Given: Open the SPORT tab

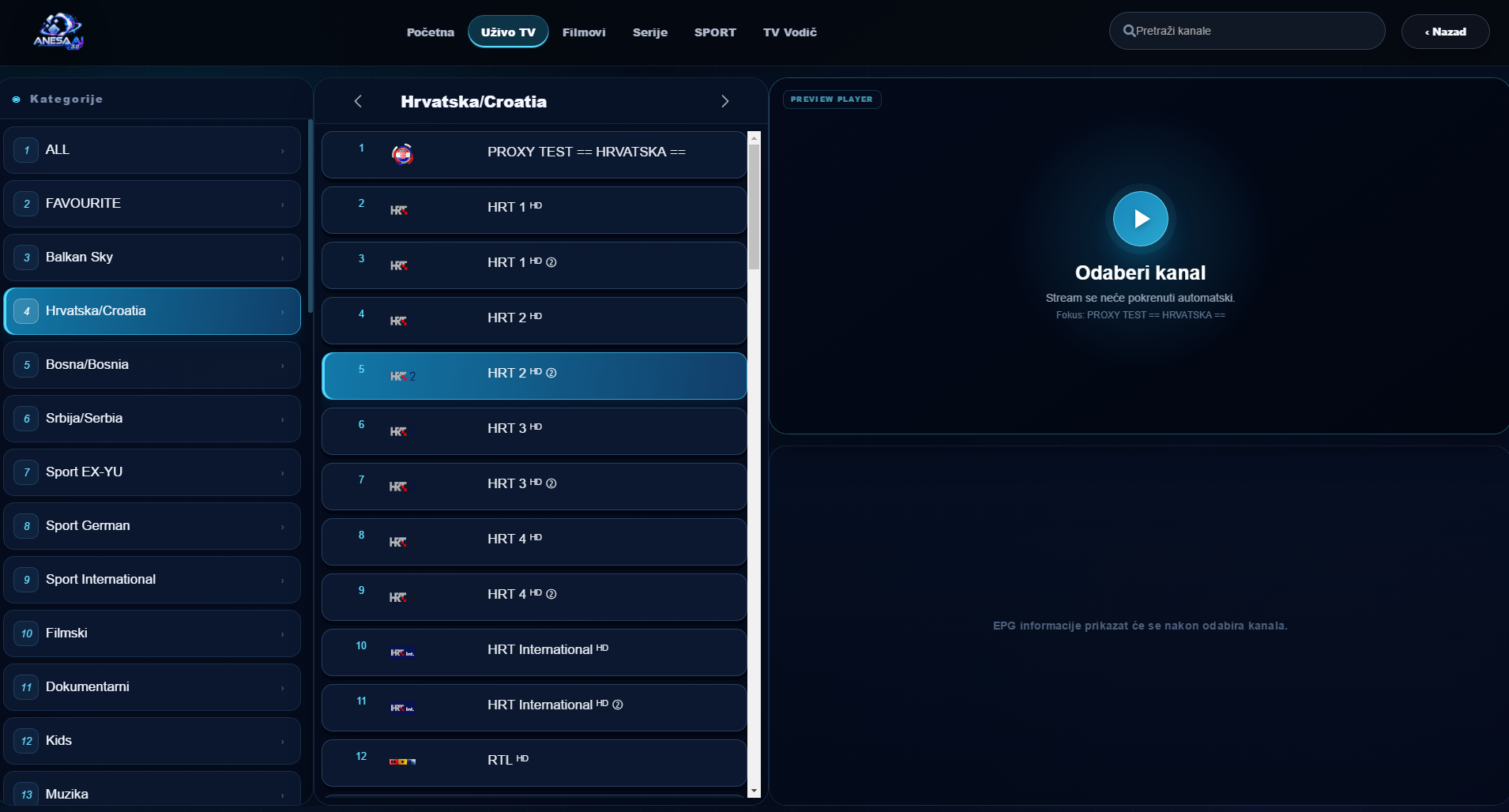Looking at the screenshot, I should tap(715, 32).
